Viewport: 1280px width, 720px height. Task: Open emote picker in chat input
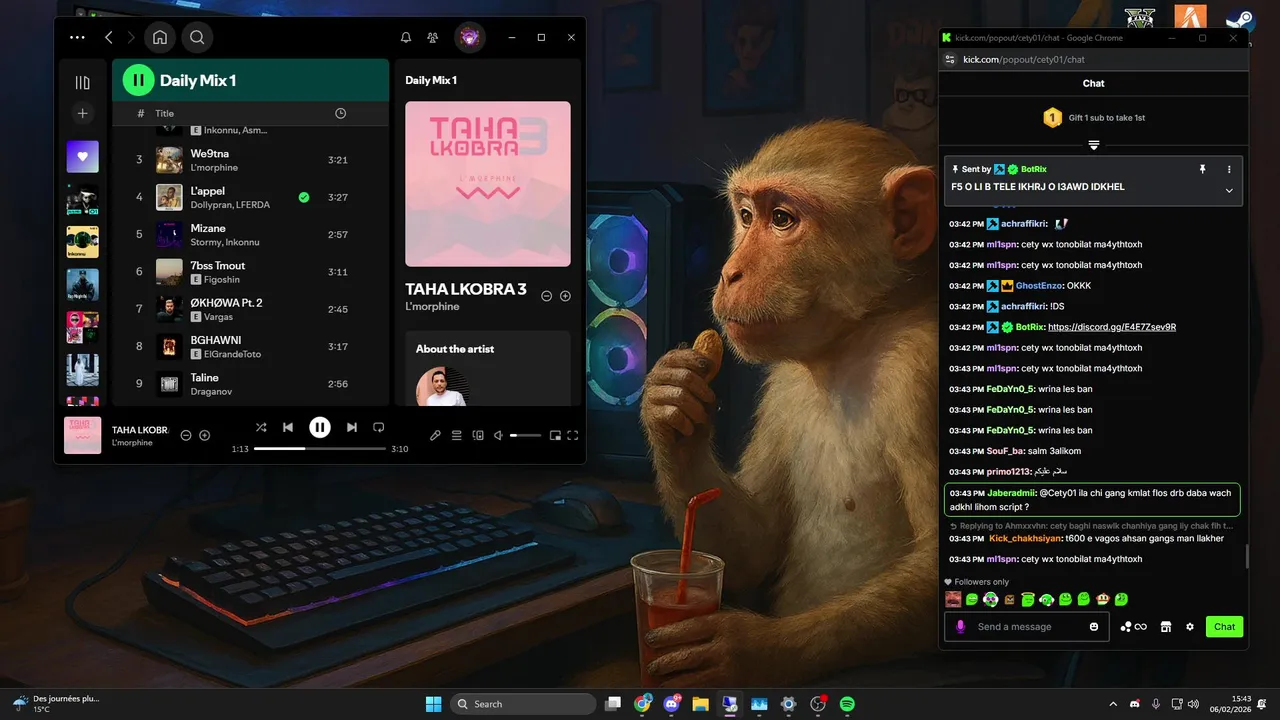coord(1094,627)
